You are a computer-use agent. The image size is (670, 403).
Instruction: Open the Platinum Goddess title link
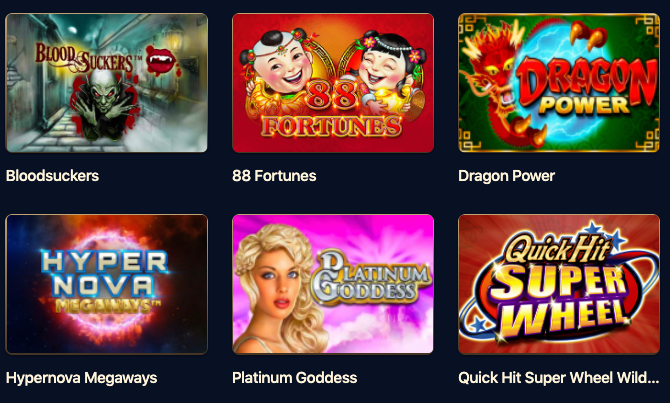click(x=294, y=378)
